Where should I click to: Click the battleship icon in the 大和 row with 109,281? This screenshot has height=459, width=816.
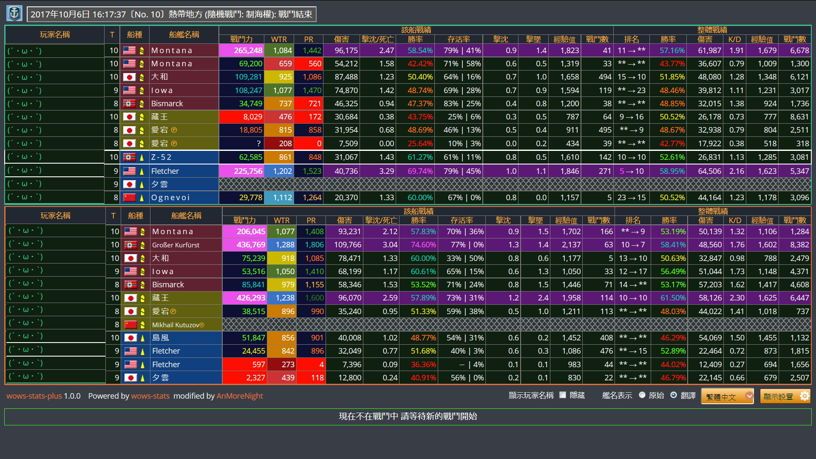point(142,77)
